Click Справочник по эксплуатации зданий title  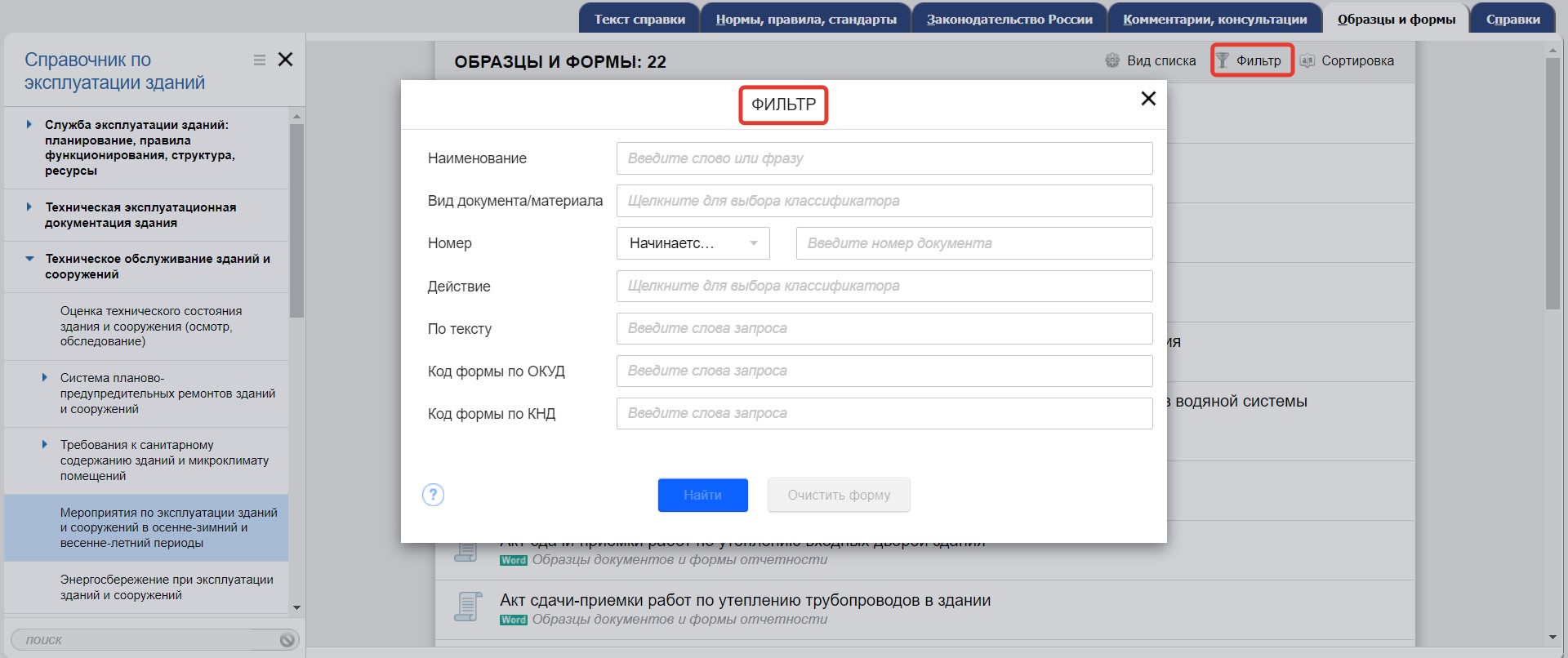pyautogui.click(x=114, y=71)
